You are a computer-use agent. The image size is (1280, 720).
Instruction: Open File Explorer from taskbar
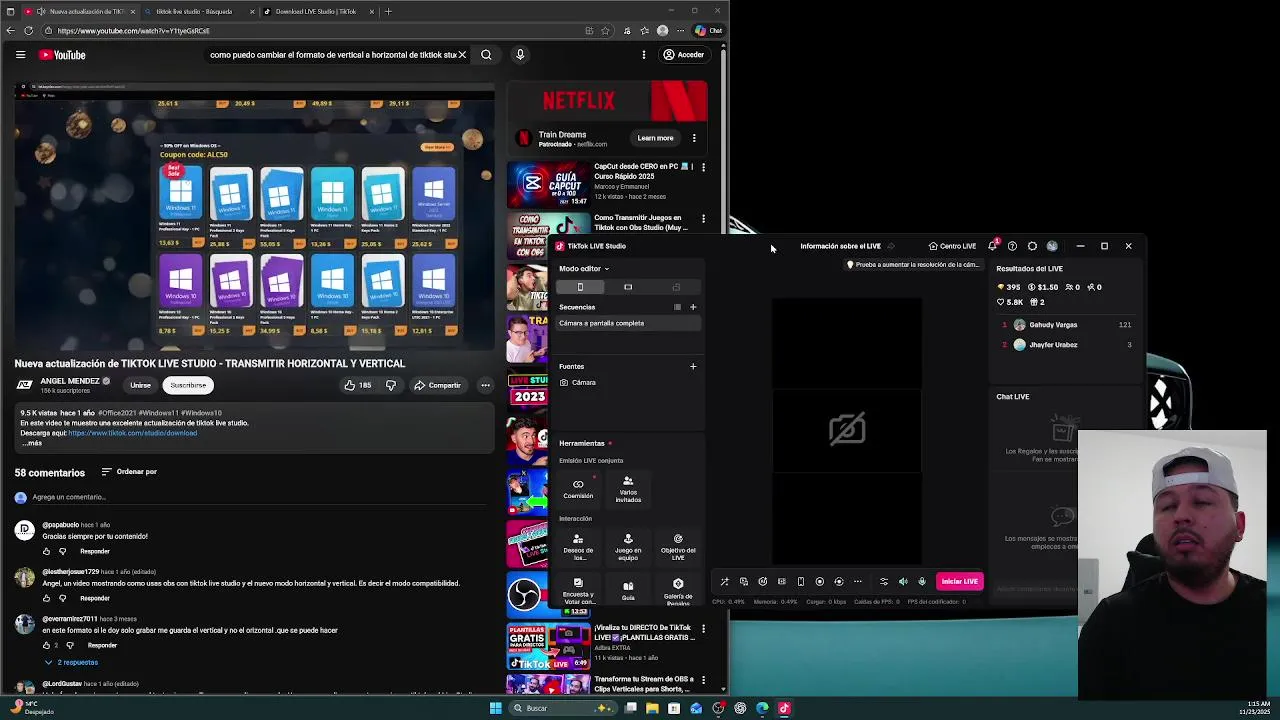click(652, 708)
